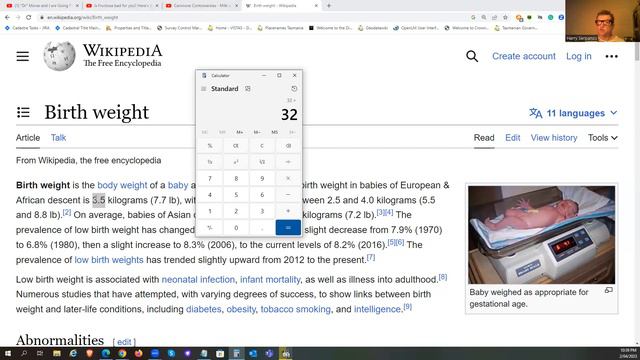Click Calculator digit 5 button
Image resolution: width=640 pixels, height=360 pixels.
[236, 195]
